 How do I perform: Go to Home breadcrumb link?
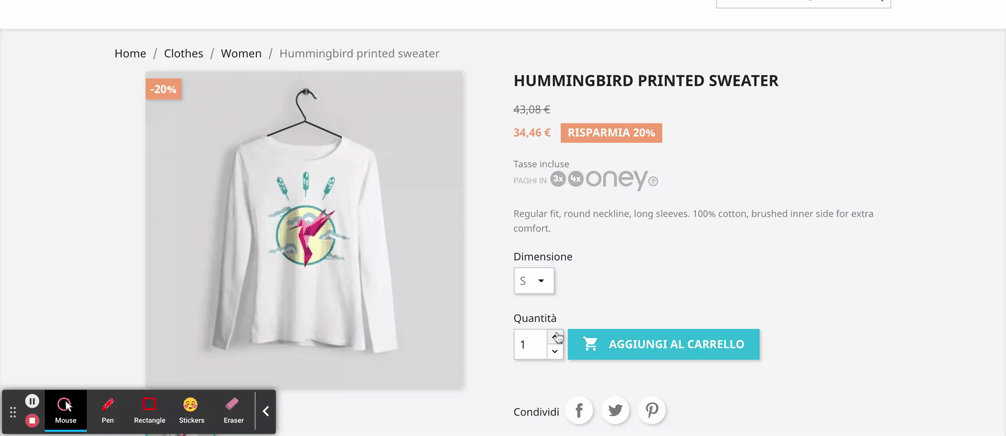tap(130, 53)
